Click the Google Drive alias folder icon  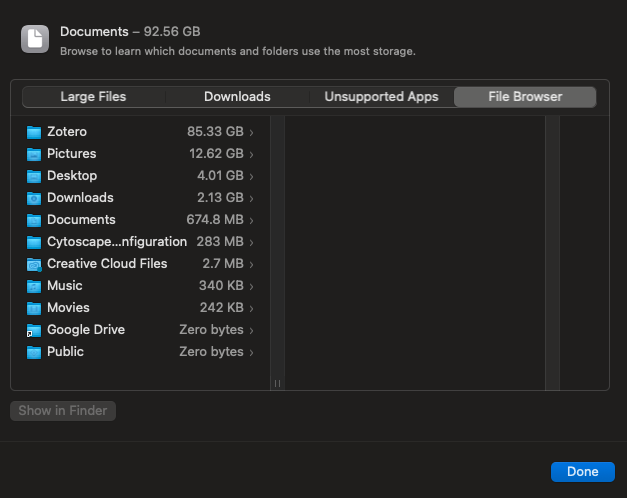[34, 330]
